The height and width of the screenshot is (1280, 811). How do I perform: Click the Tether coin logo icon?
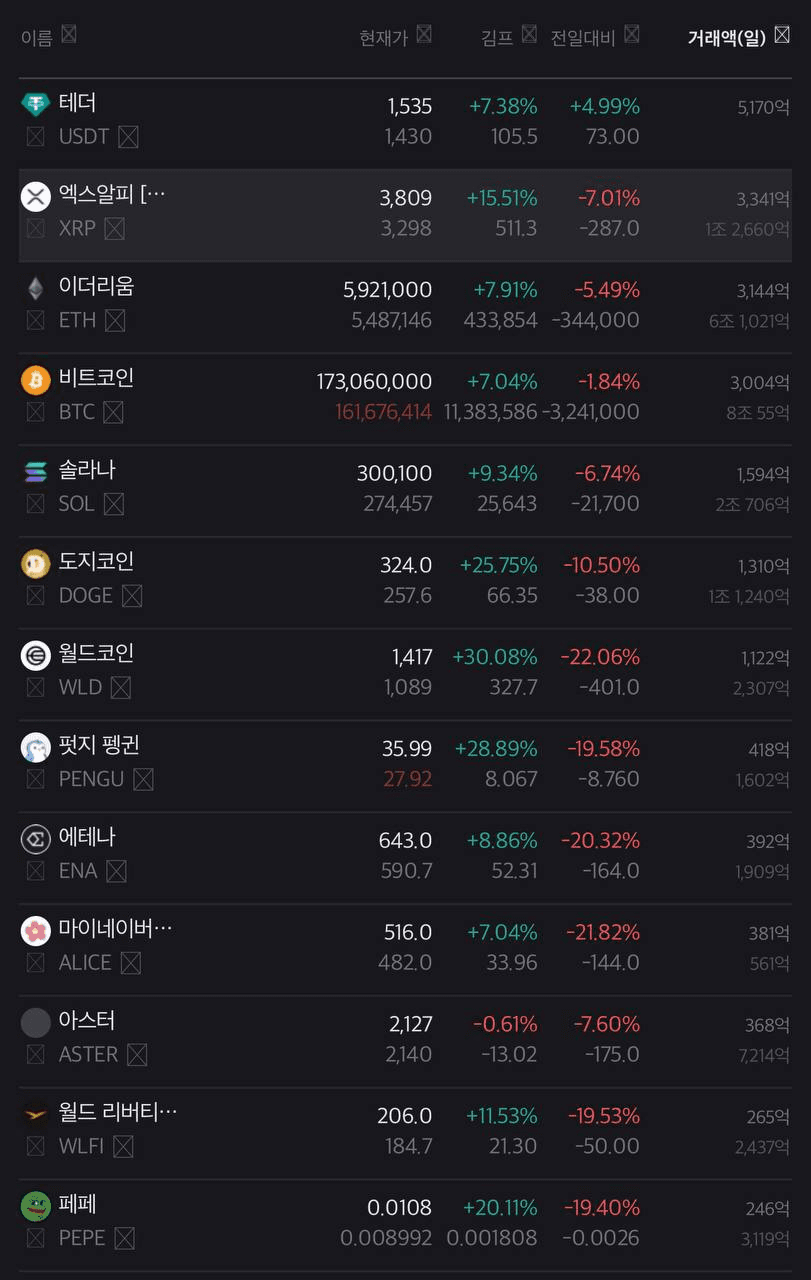tap(36, 104)
